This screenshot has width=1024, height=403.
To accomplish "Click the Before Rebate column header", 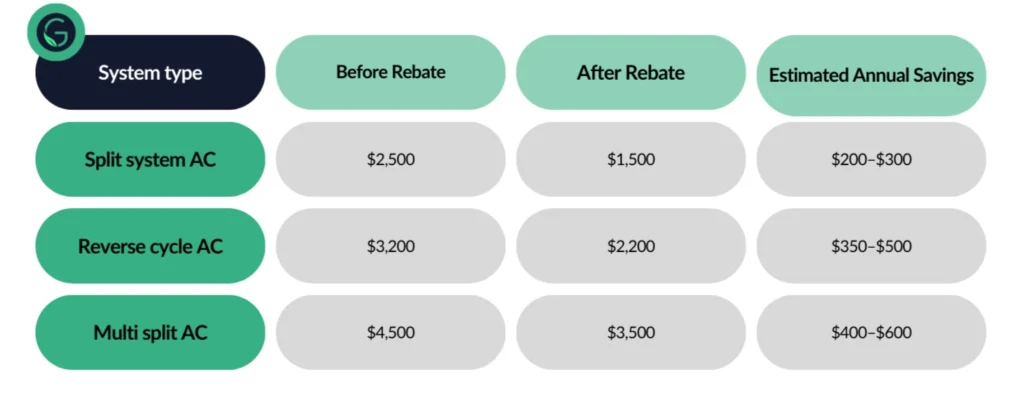I will (391, 73).
